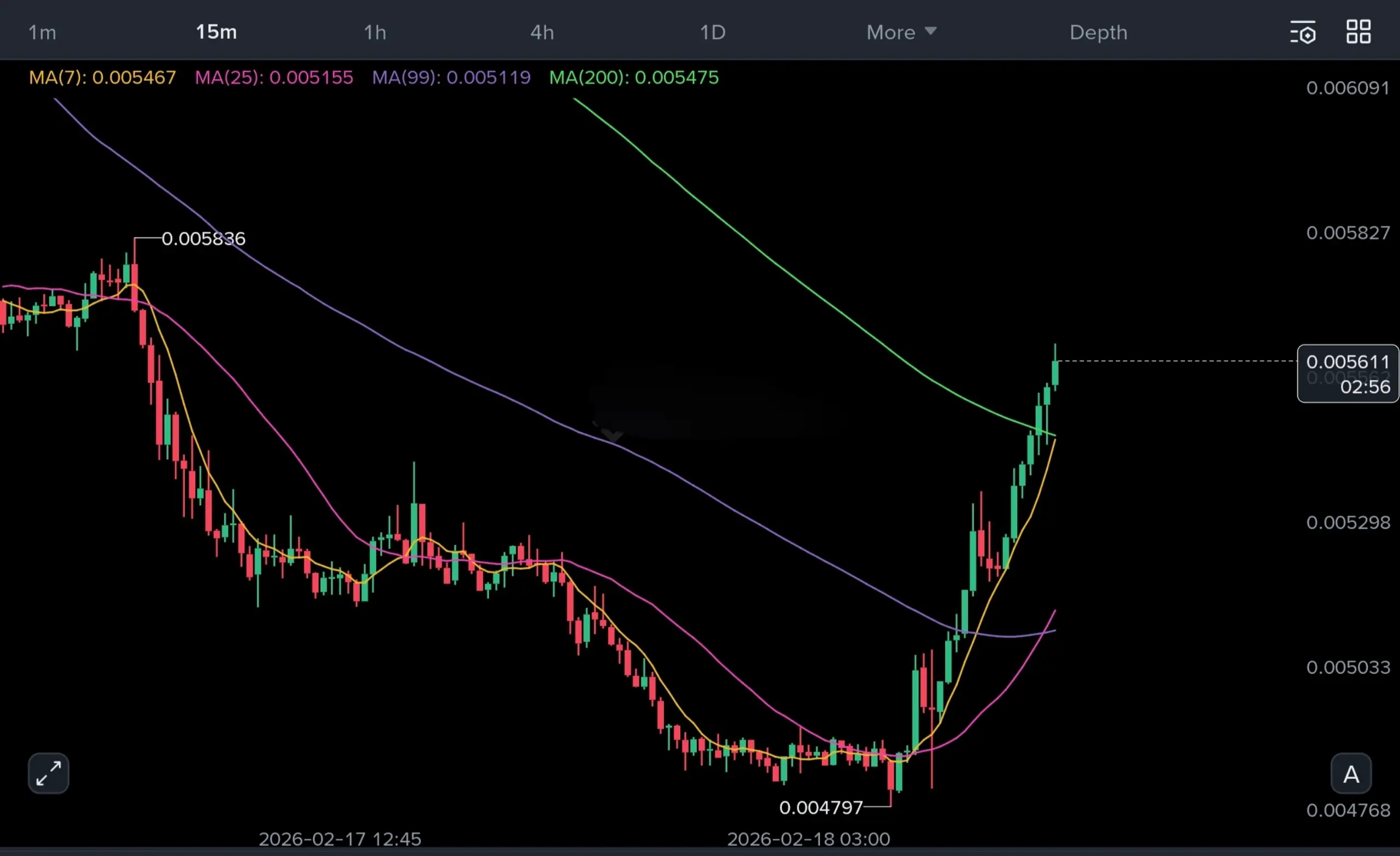
Task: Select the 15m timeframe tab
Action: [216, 32]
